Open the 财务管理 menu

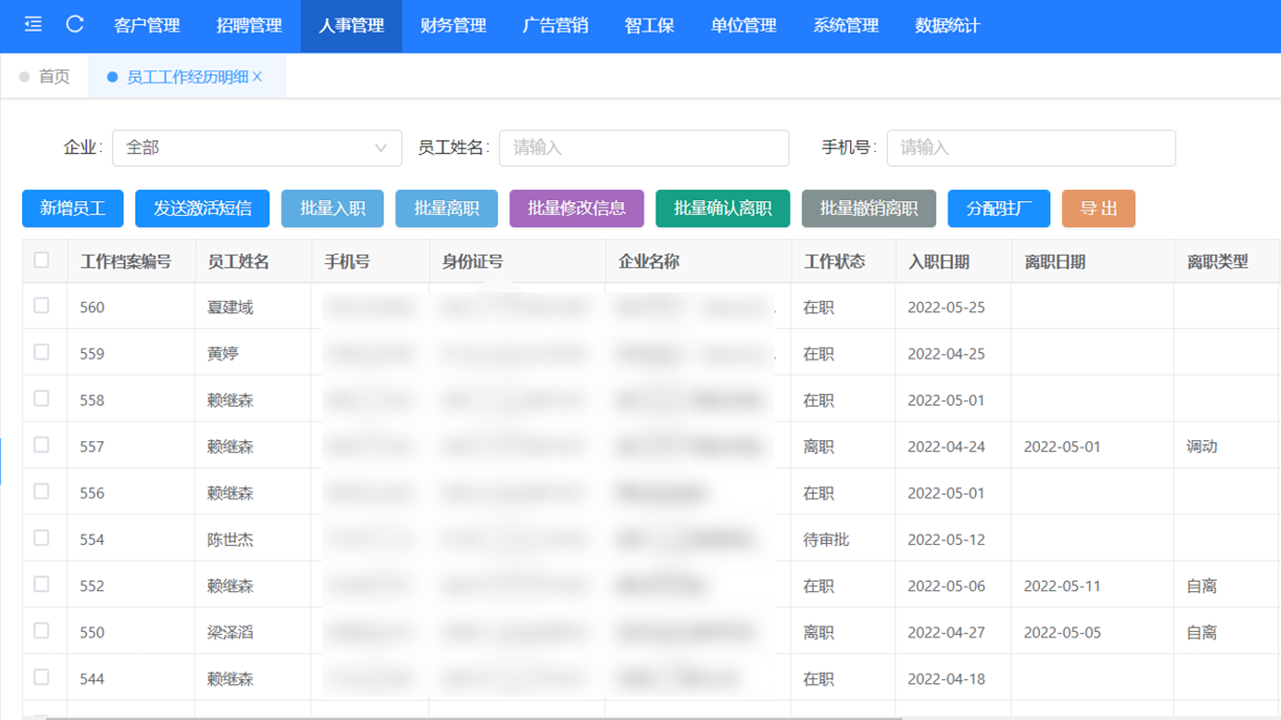click(453, 26)
